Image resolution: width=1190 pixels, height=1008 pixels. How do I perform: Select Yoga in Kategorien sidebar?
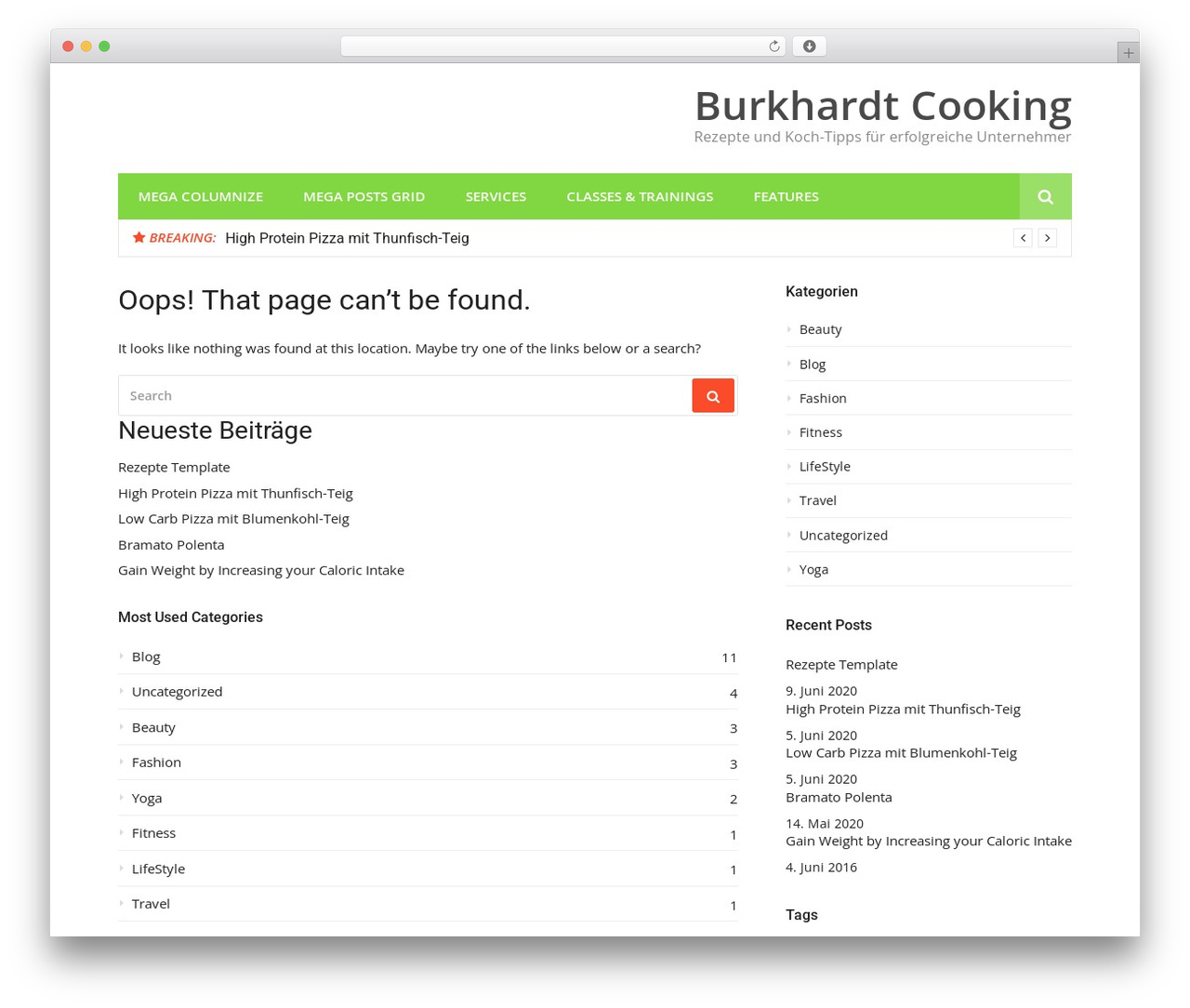813,570
